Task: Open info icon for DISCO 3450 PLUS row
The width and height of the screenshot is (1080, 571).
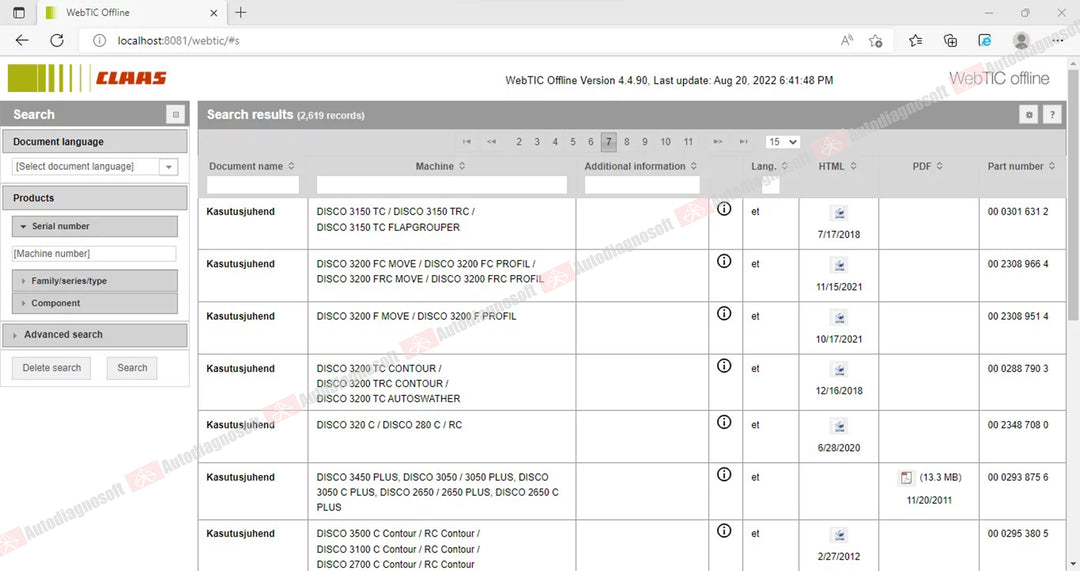Action: (x=724, y=475)
